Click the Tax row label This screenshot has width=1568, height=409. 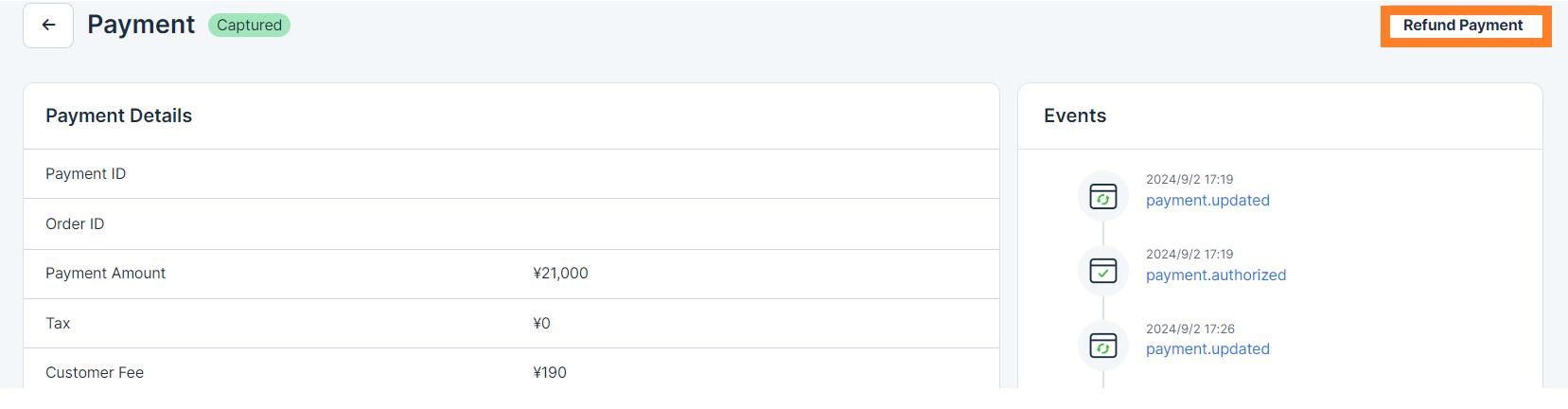click(58, 324)
